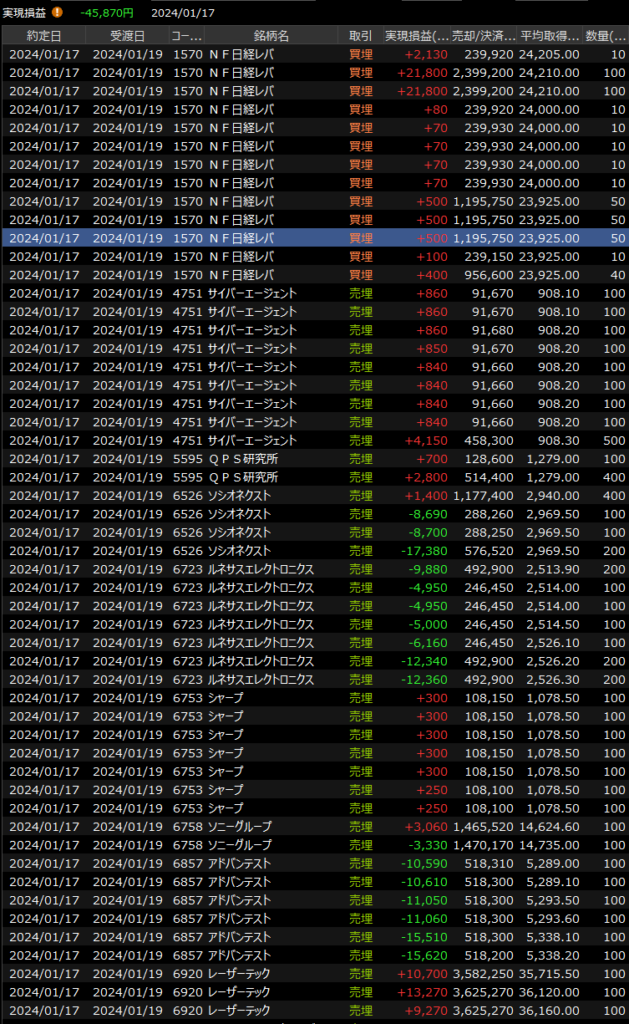Viewport: 629px width, 1024px height.
Task: Click the 売却/決済 column header
Action: coord(484,35)
